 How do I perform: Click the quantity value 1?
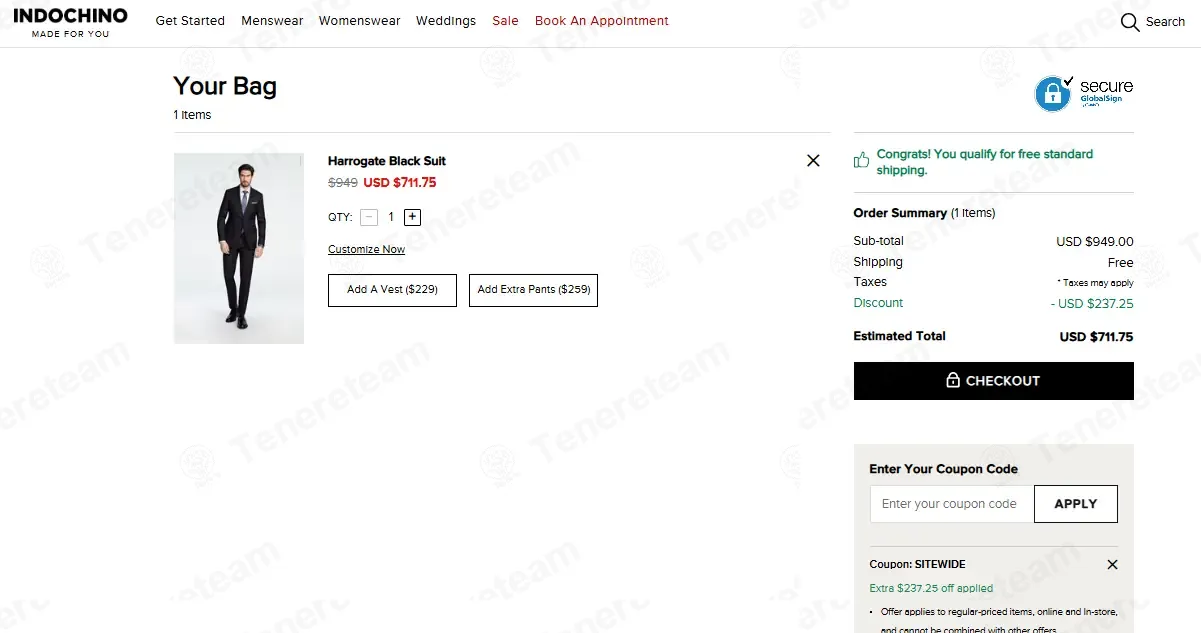tap(391, 217)
